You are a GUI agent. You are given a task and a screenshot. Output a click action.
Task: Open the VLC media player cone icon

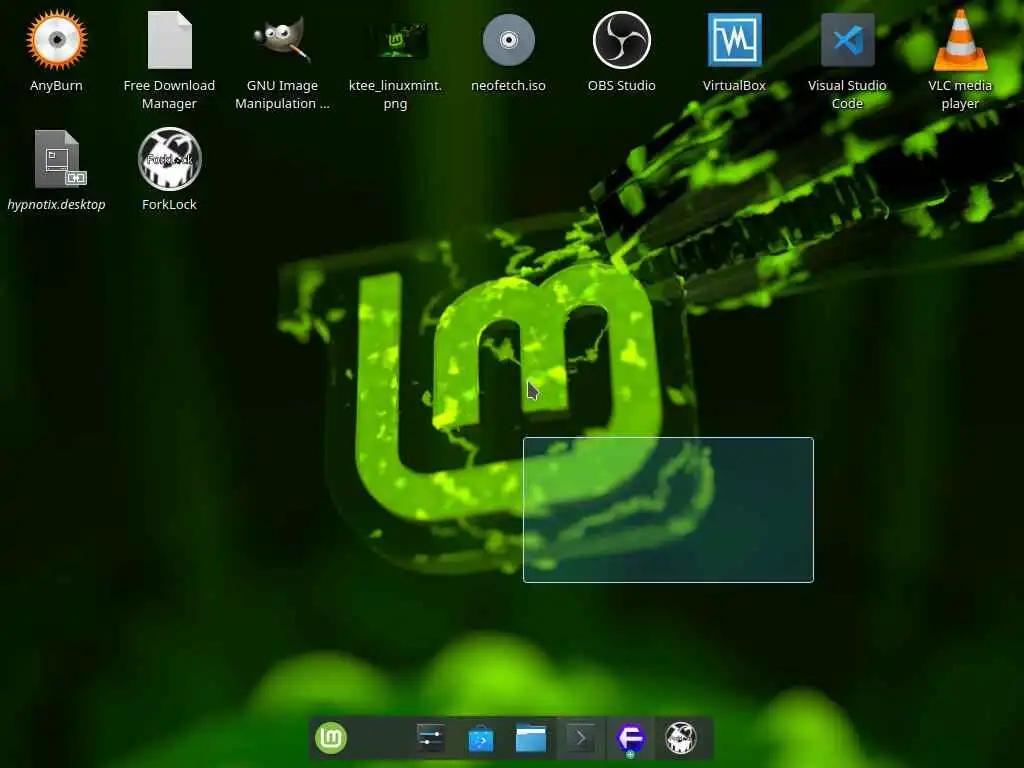(960, 40)
